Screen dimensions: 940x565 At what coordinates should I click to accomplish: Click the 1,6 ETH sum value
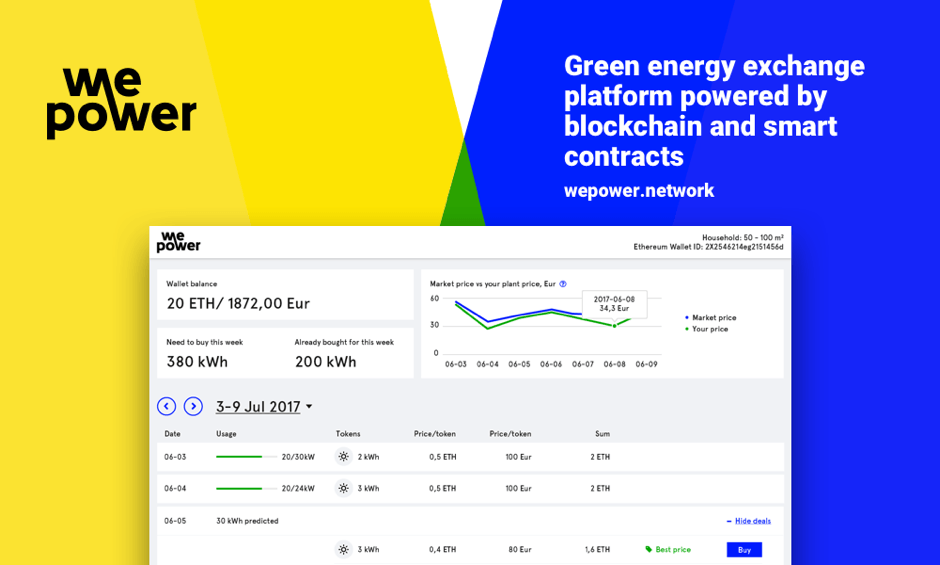tap(597, 549)
